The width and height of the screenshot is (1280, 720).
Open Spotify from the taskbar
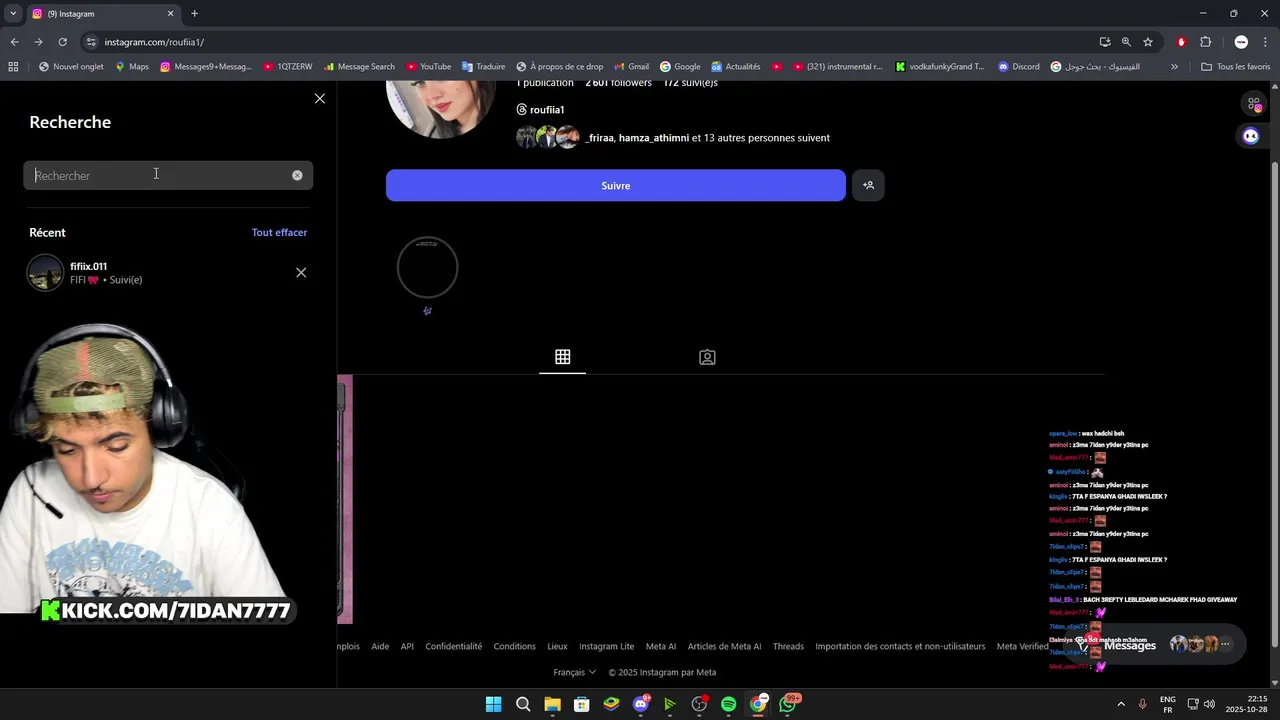[728, 704]
